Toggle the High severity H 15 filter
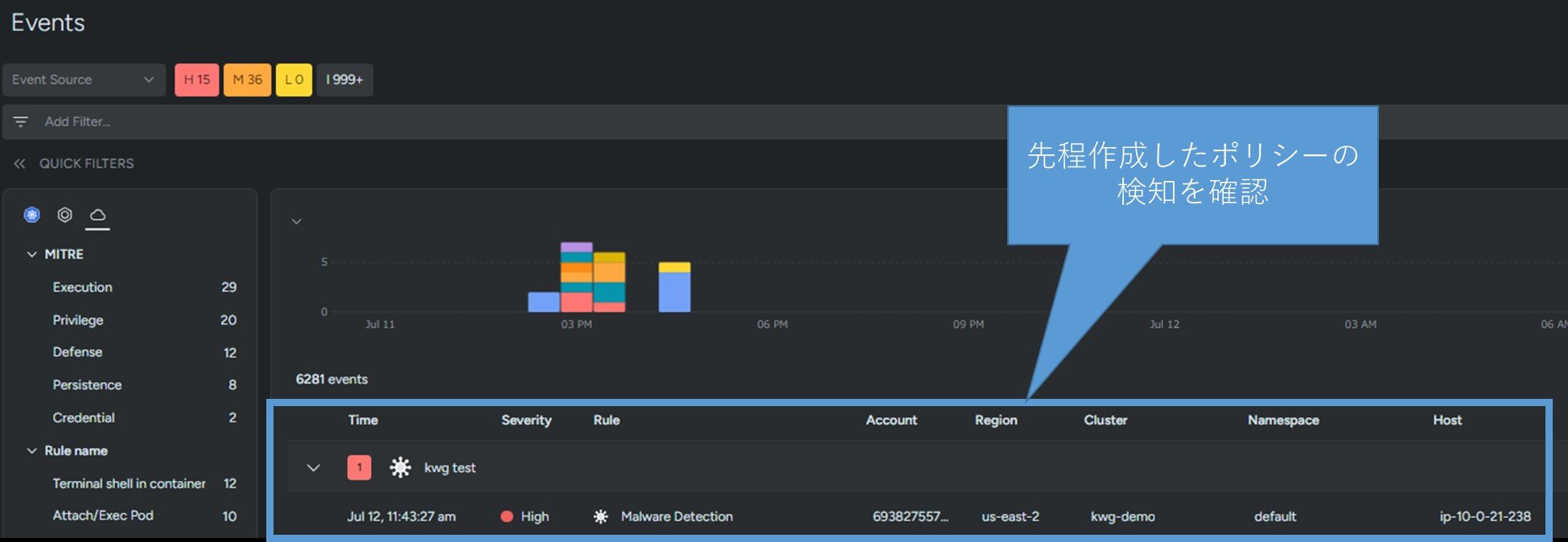 pyautogui.click(x=197, y=80)
